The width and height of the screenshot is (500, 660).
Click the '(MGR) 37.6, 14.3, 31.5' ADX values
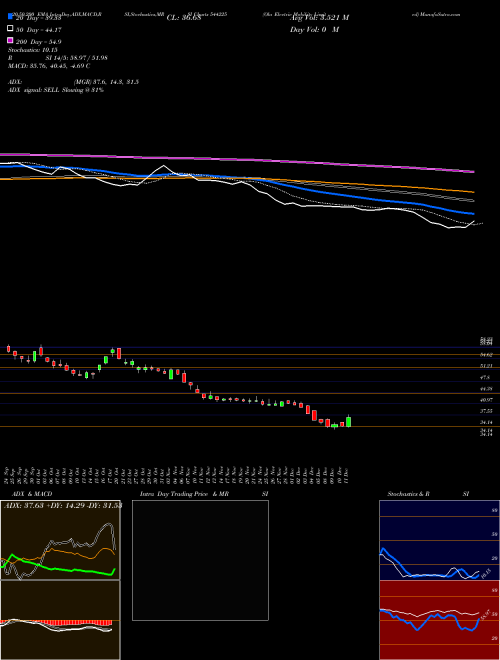tap(106, 82)
